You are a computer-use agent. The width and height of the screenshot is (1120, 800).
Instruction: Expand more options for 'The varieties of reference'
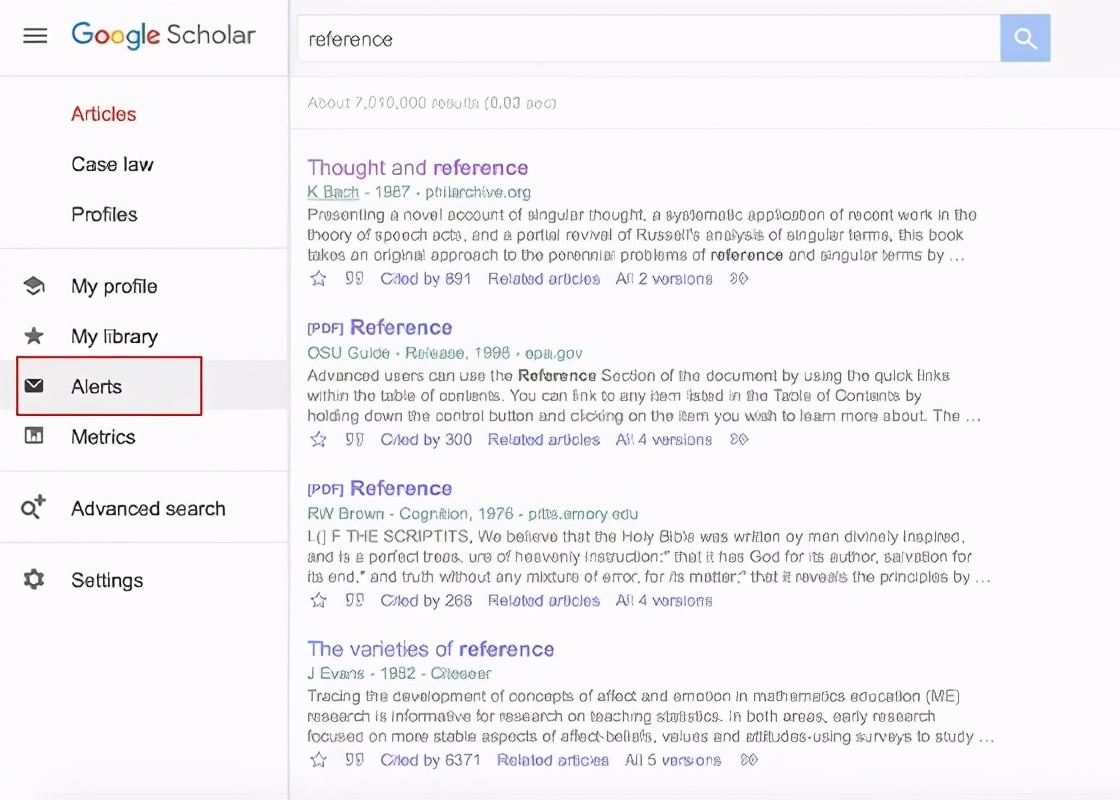[748, 760]
